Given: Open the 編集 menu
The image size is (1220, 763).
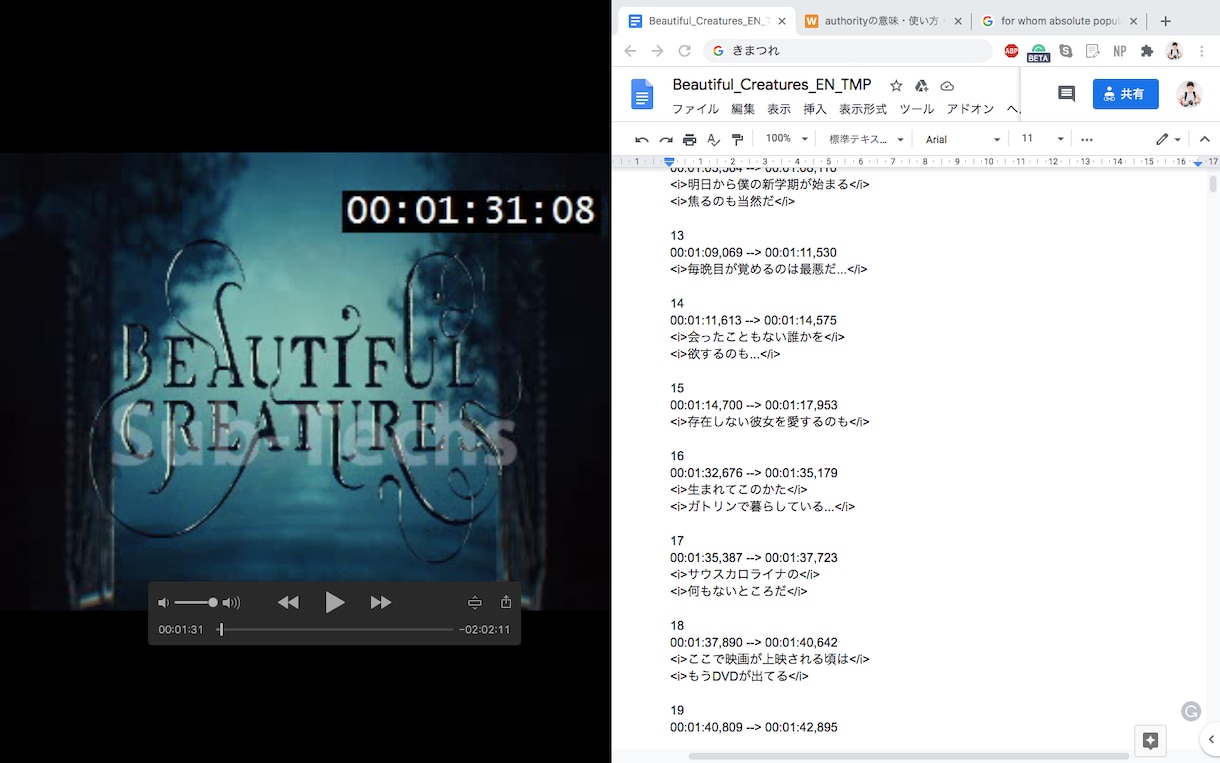Looking at the screenshot, I should point(743,109).
